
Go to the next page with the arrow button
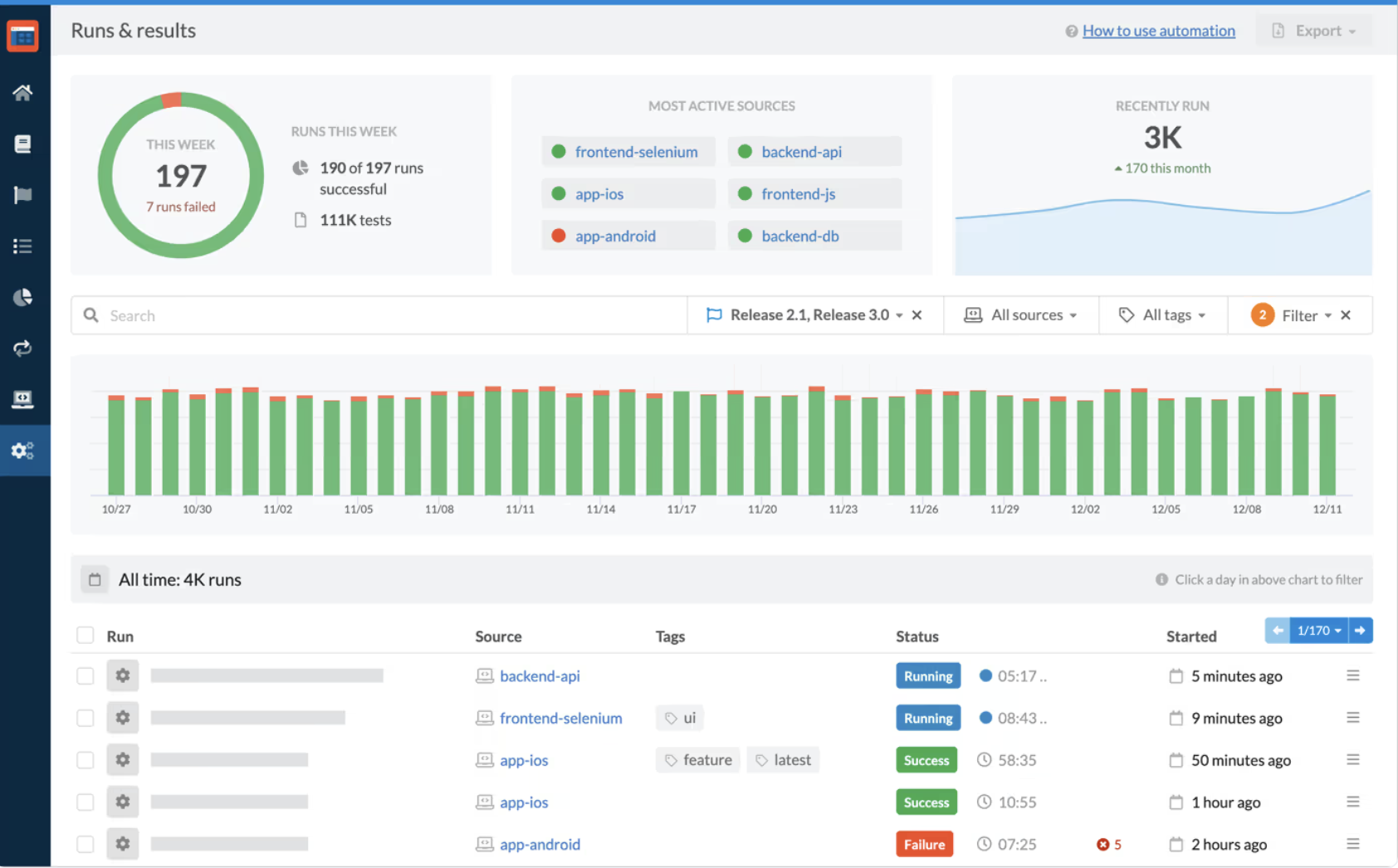[x=1361, y=631]
